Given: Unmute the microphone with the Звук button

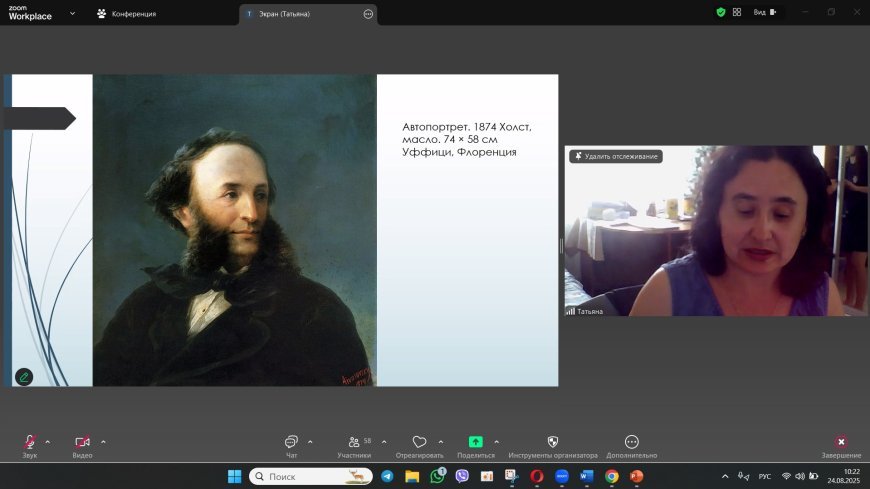Looking at the screenshot, I should pyautogui.click(x=29, y=446).
